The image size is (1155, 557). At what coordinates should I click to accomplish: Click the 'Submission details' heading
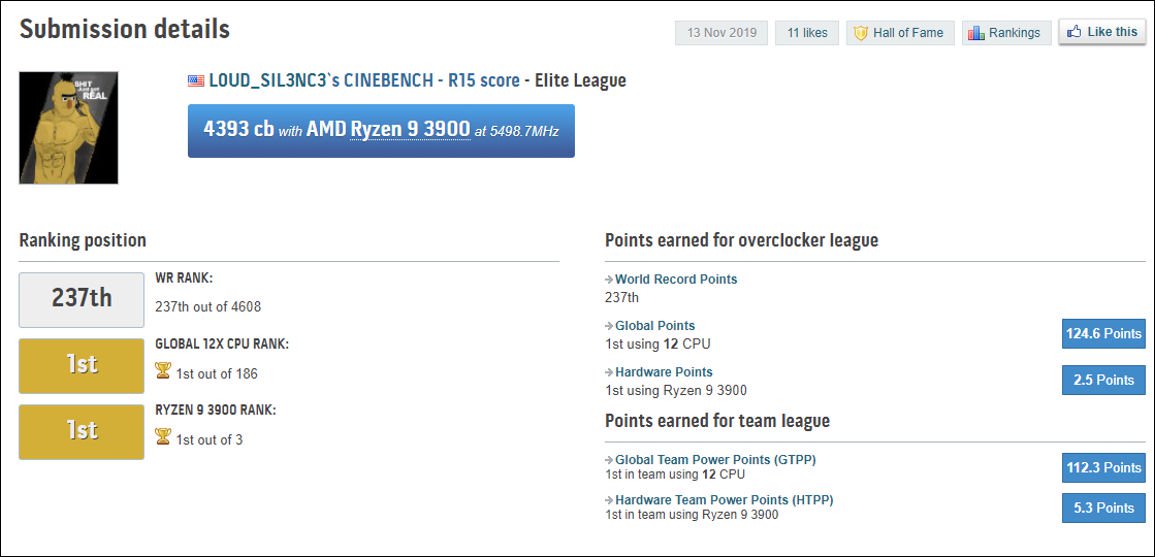[x=124, y=29]
